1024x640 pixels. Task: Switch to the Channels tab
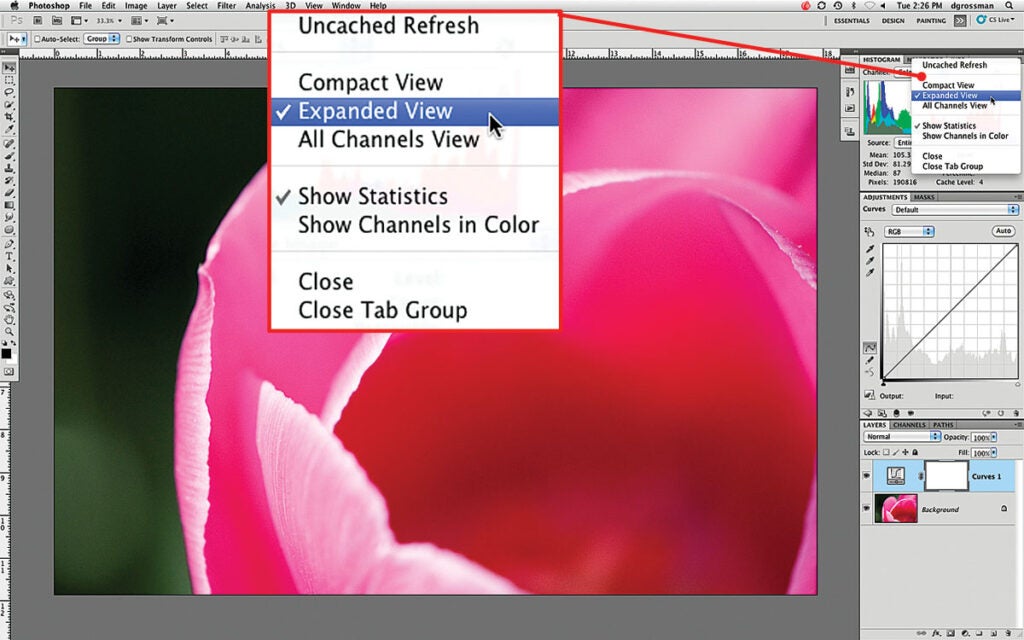click(909, 424)
